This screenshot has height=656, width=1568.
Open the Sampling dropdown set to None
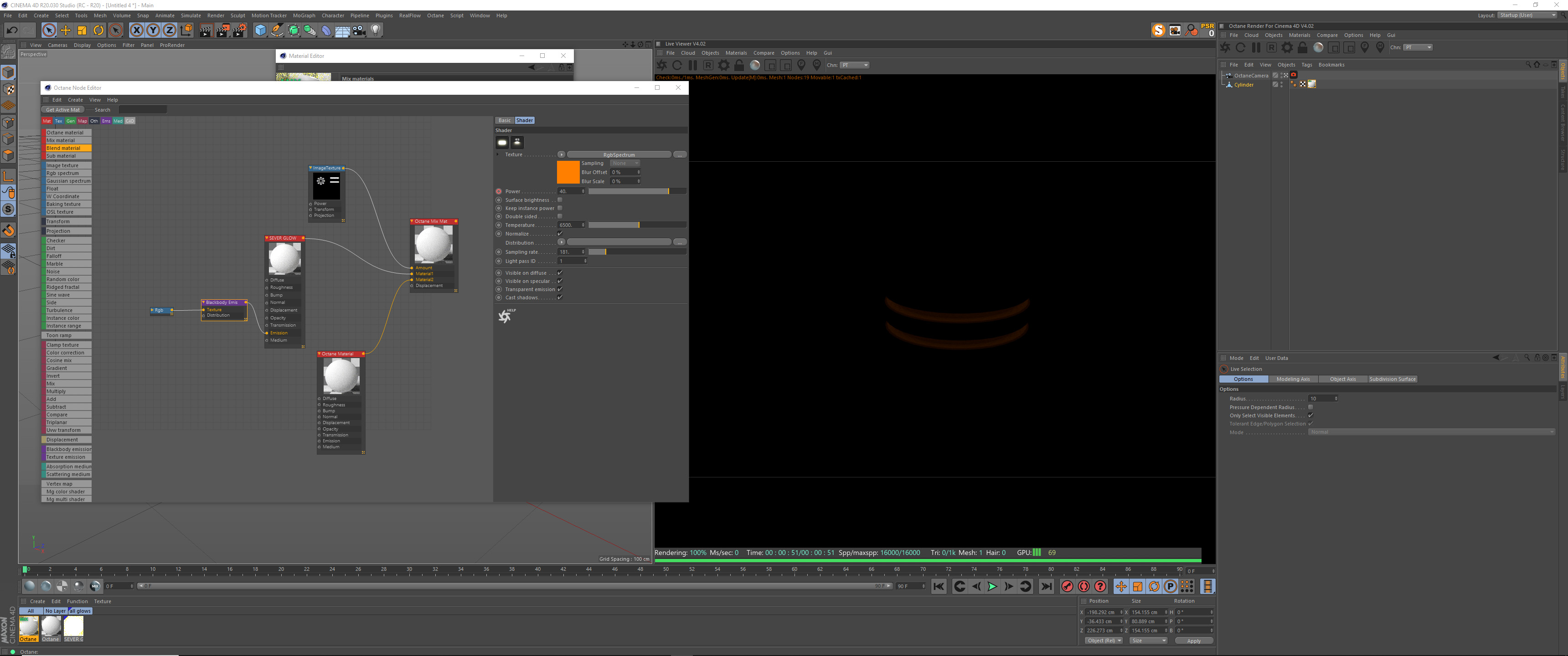(x=625, y=163)
